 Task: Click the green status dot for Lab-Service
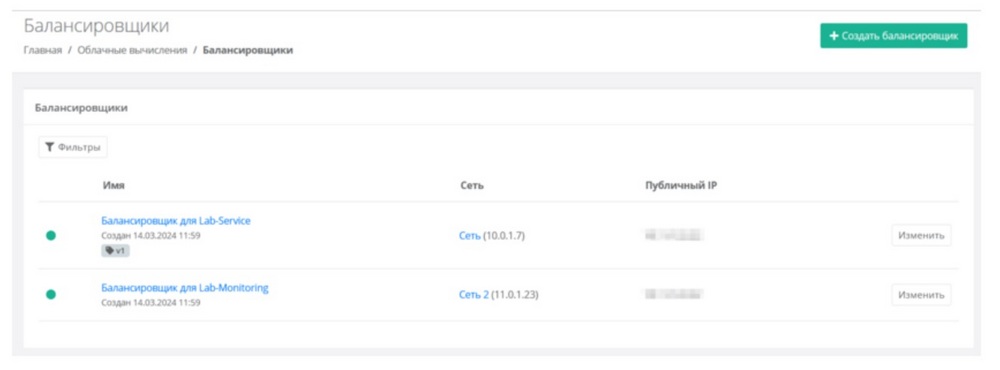point(51,235)
